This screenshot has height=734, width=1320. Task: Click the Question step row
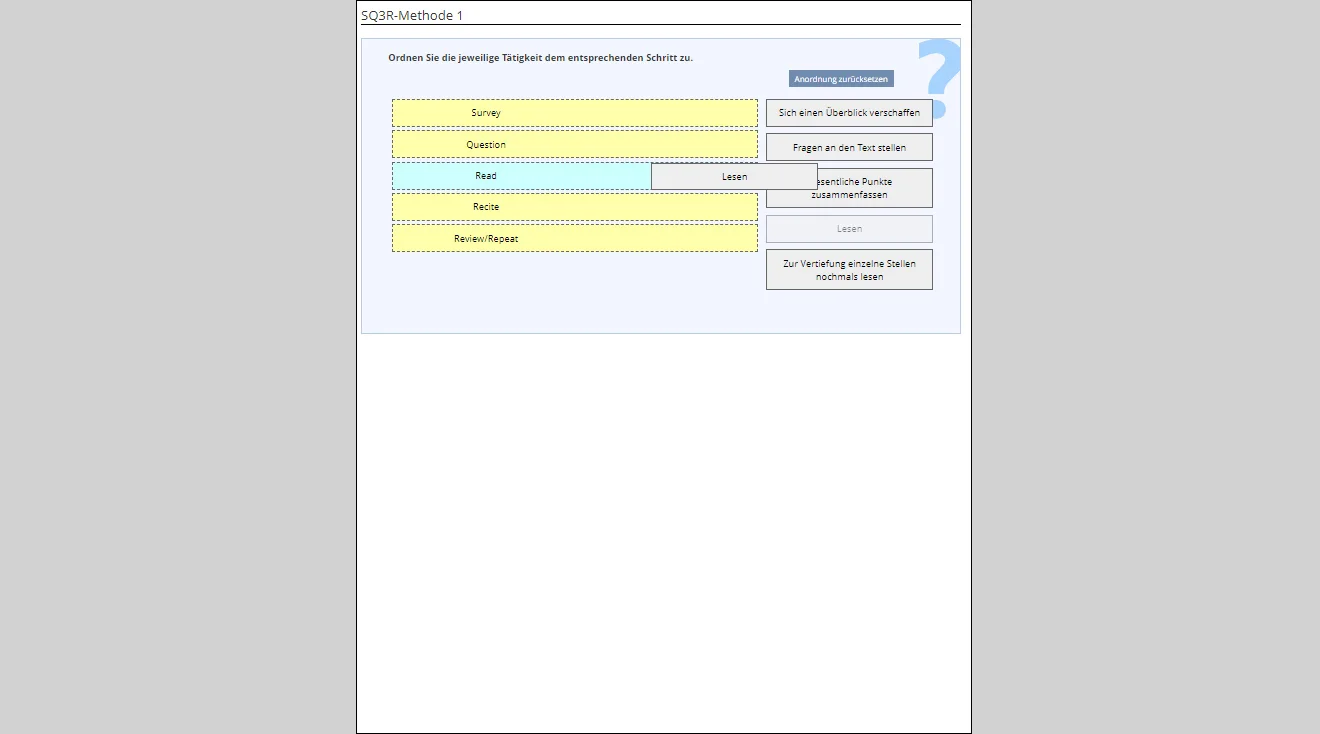574,145
